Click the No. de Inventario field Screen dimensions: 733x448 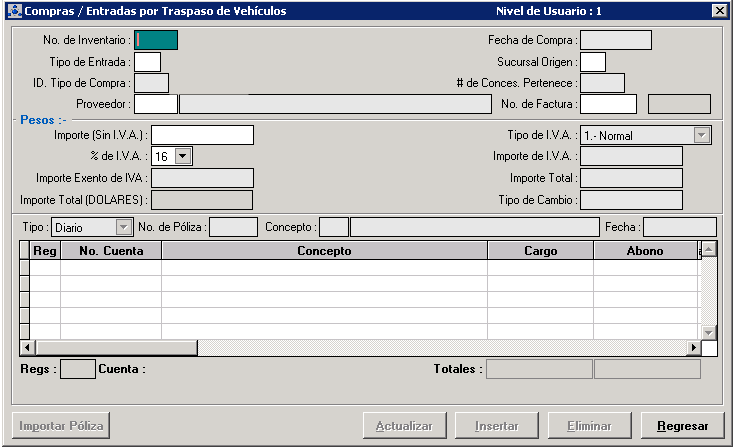point(156,40)
